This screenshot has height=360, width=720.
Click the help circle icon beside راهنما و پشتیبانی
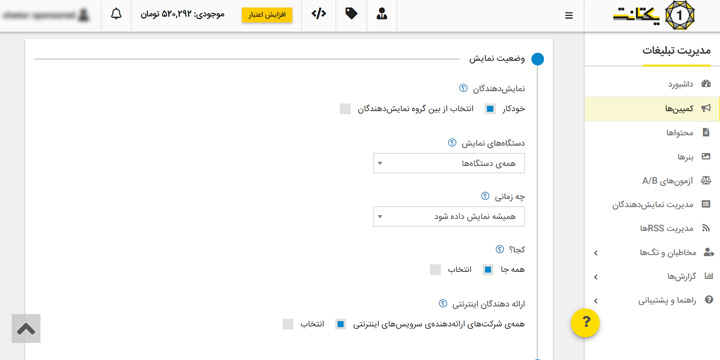709,300
